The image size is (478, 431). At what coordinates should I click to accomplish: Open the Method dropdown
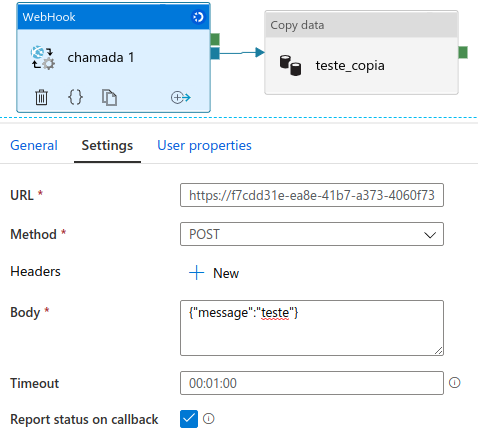pyautogui.click(x=312, y=234)
